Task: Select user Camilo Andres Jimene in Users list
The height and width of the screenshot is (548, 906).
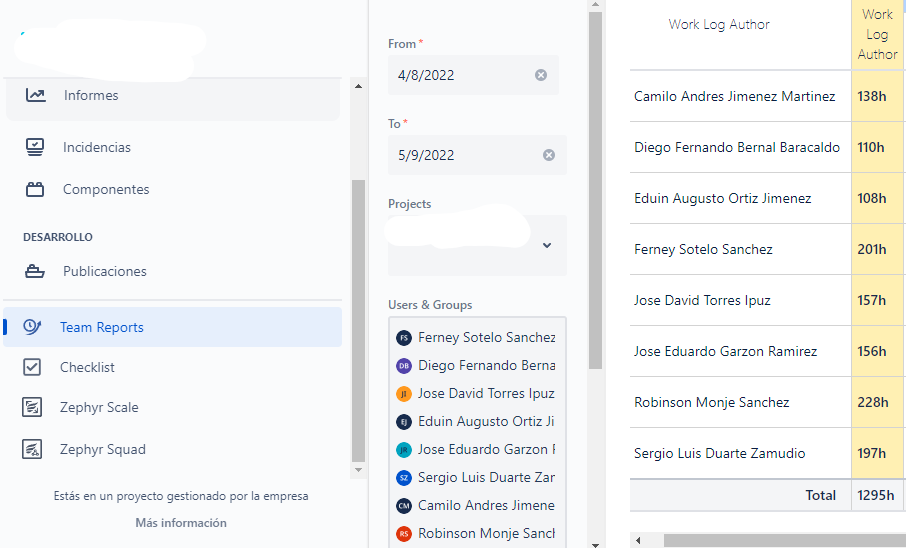Action: (x=477, y=505)
